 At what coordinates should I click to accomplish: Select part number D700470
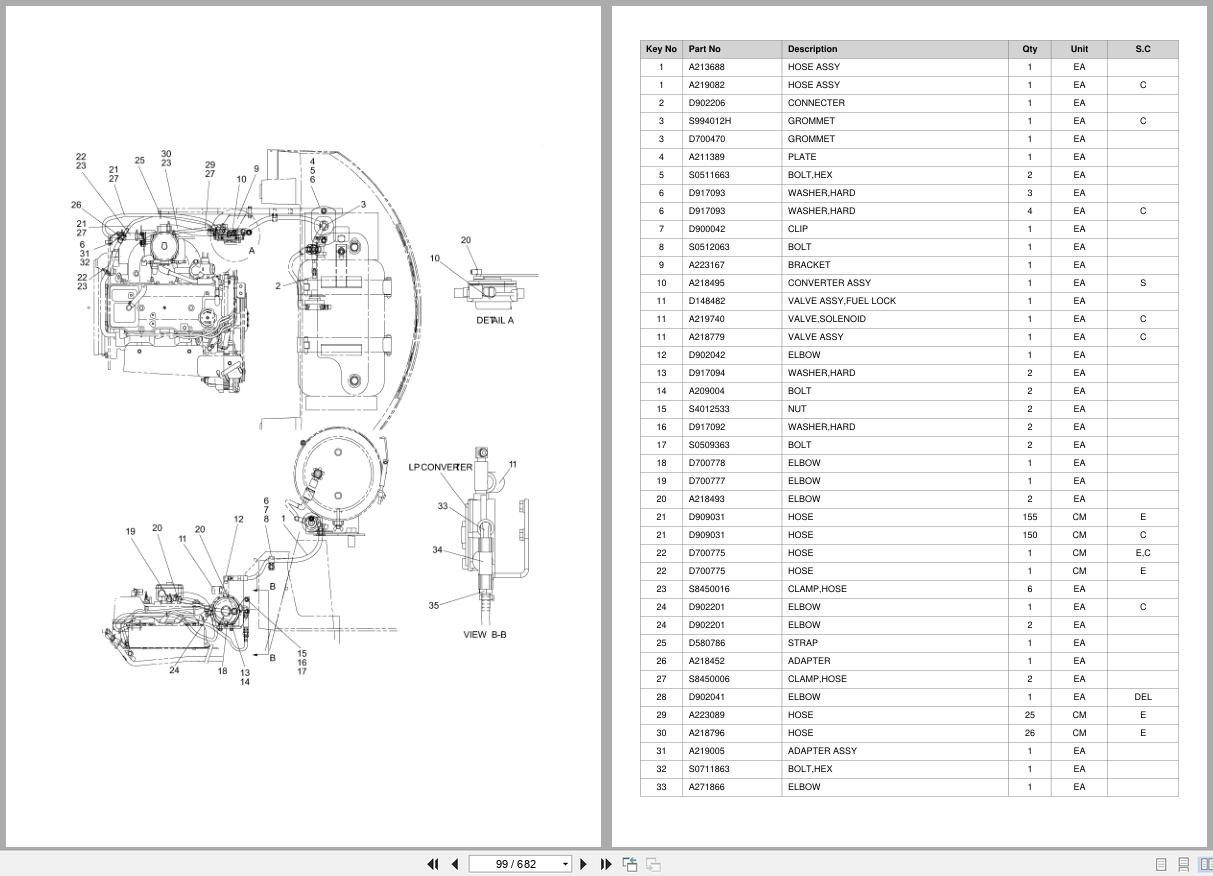pos(707,139)
